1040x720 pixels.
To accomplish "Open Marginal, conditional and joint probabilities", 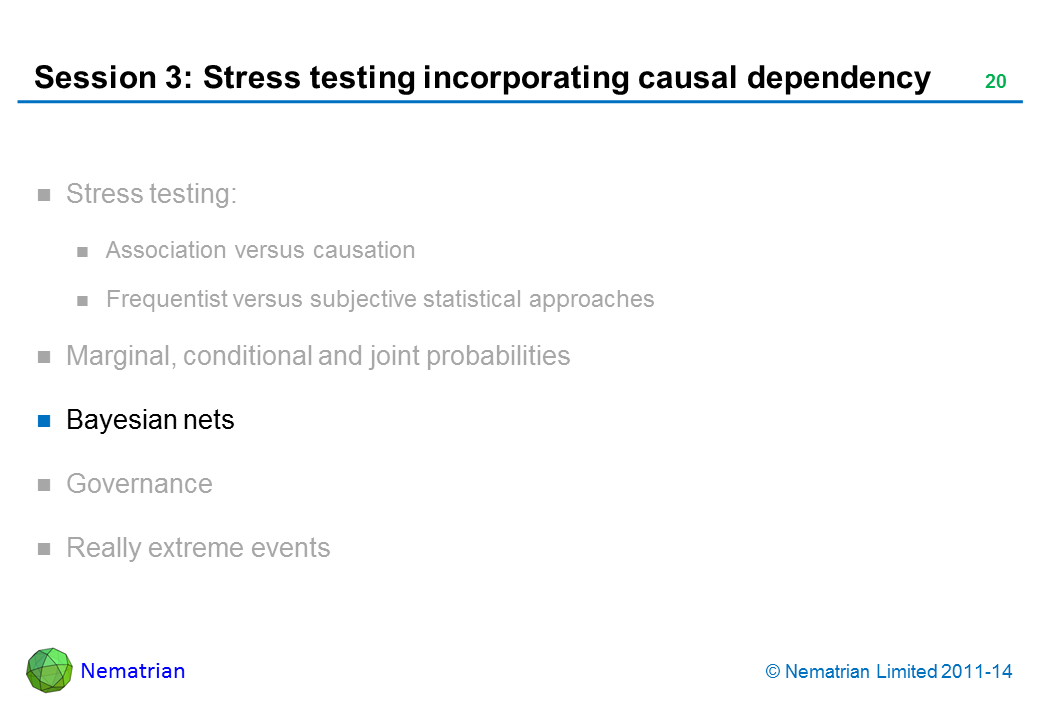I will coord(318,356).
